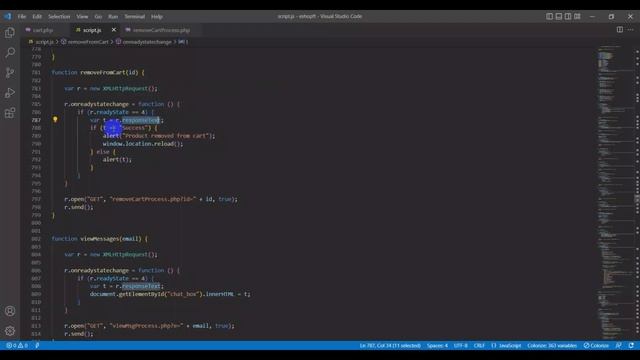Click onreadystatechange in the breadcrumb
Image resolution: width=640 pixels, height=360 pixels.
[x=147, y=42]
